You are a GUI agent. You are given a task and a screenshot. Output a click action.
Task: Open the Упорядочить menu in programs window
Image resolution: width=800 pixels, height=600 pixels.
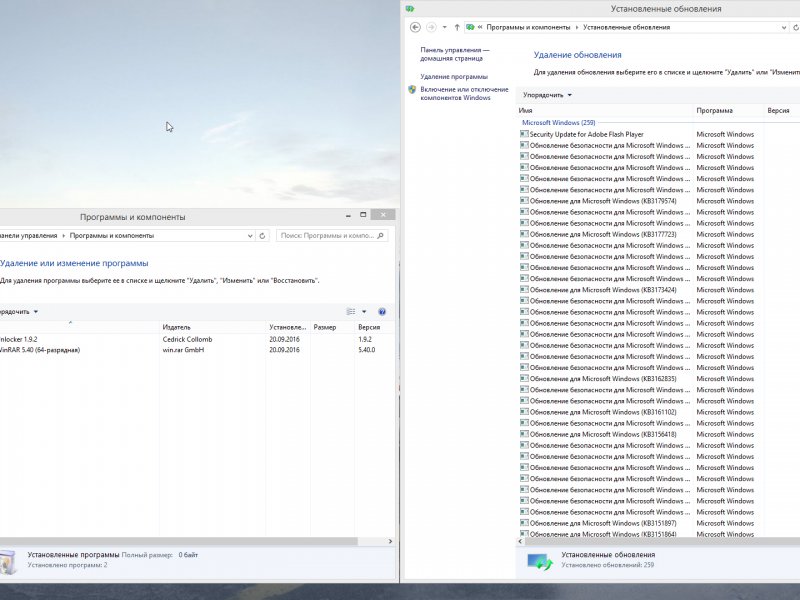19,312
